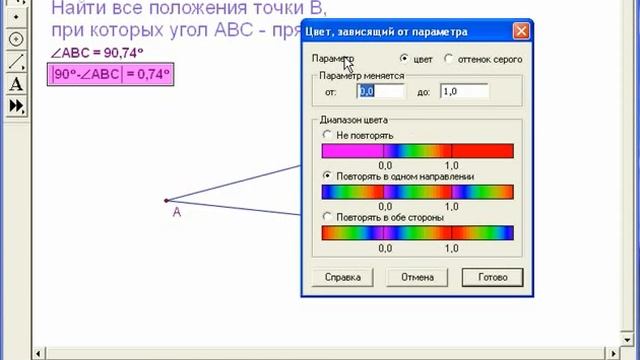
Task: Confirm with the 'Готово' button
Action: (x=492, y=277)
